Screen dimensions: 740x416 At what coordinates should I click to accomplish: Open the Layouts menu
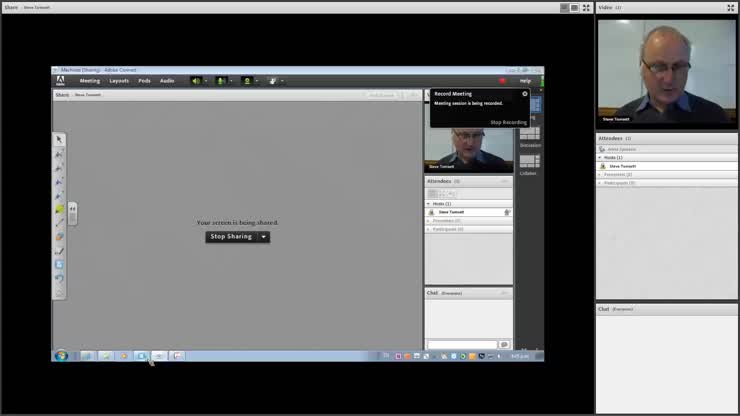119,81
